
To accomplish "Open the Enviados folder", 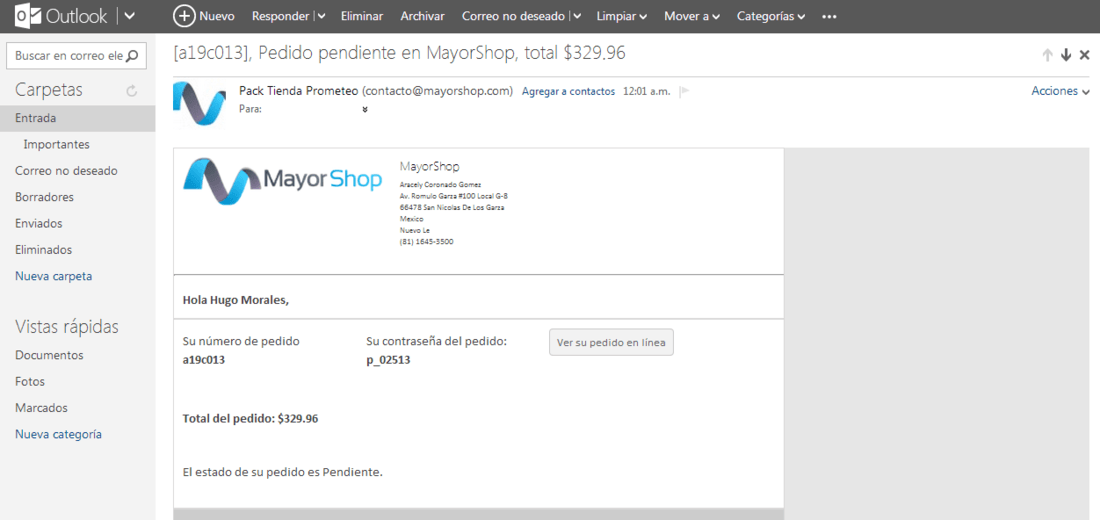I will point(39,223).
